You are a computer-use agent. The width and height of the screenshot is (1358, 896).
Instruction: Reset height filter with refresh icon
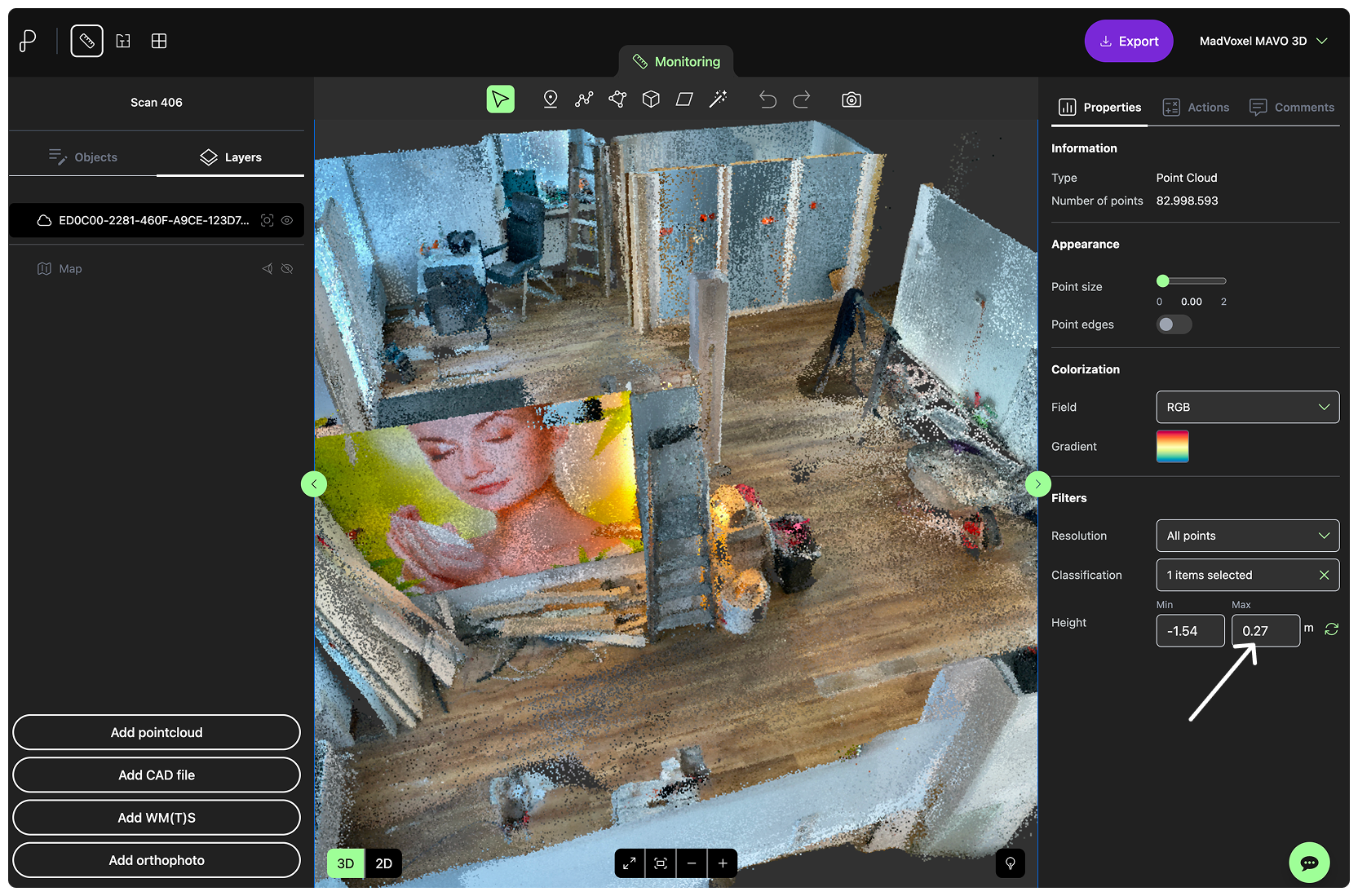coord(1332,629)
